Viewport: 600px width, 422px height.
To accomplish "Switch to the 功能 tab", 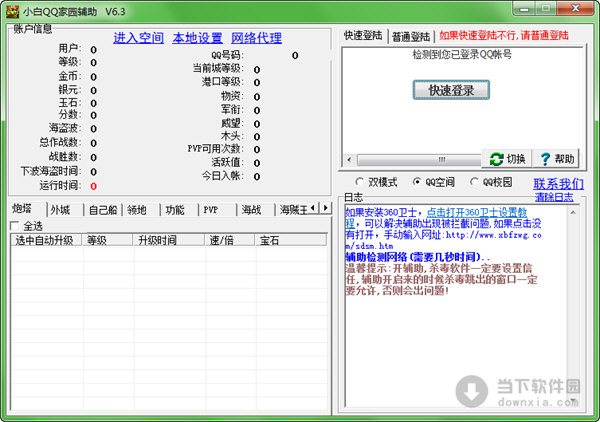I will tap(179, 210).
